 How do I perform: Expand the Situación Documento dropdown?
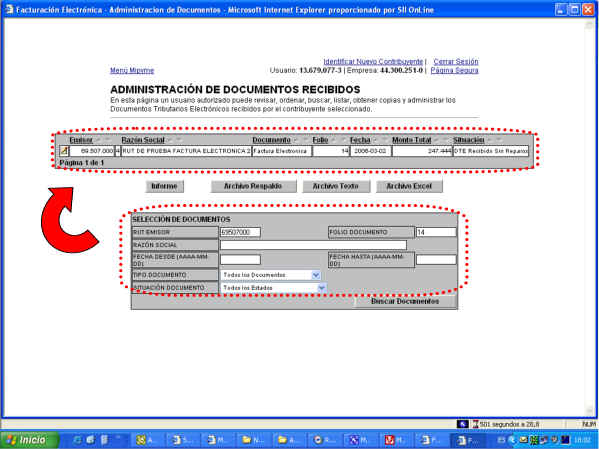(x=322, y=288)
